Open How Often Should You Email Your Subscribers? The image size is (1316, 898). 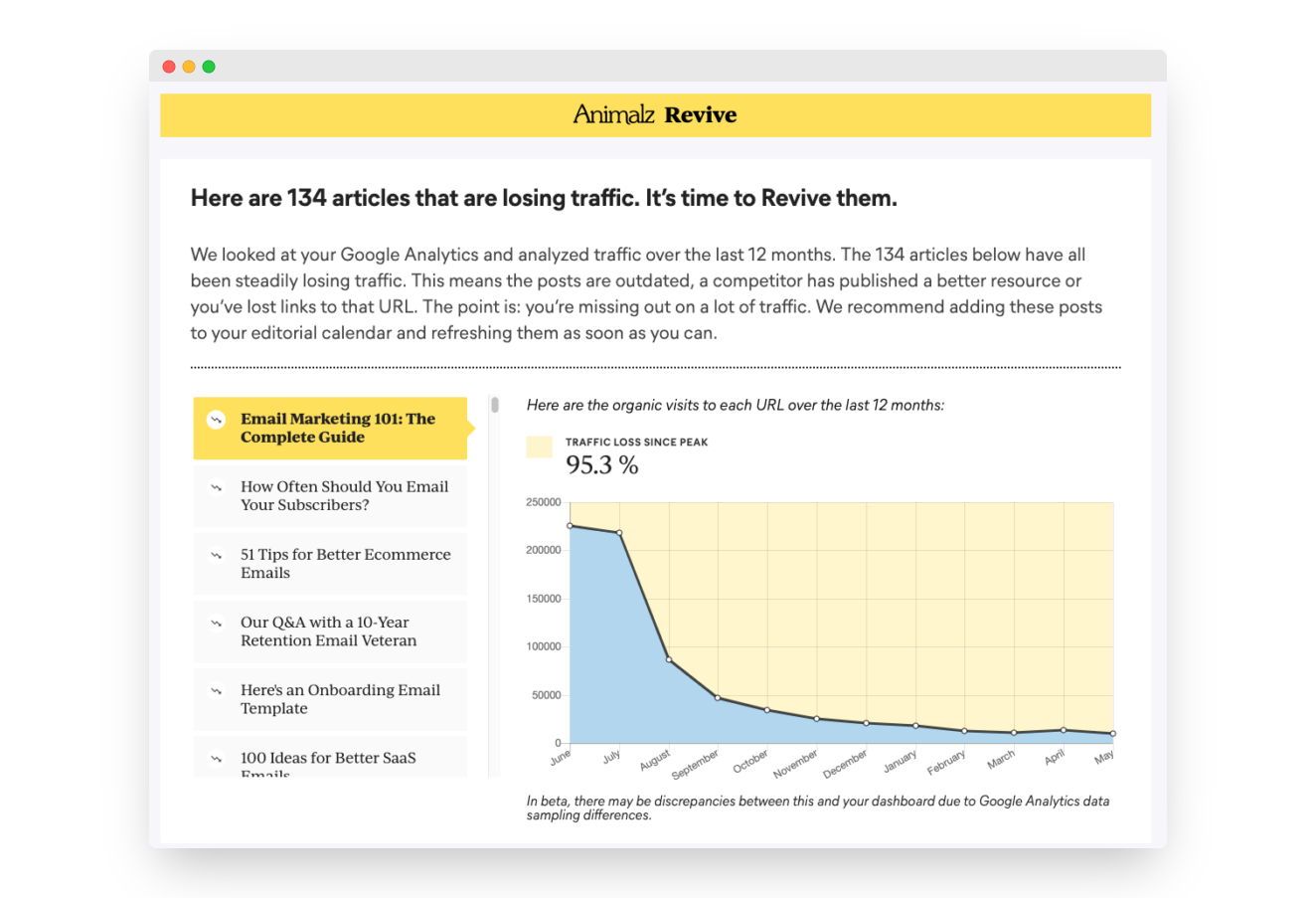(330, 496)
